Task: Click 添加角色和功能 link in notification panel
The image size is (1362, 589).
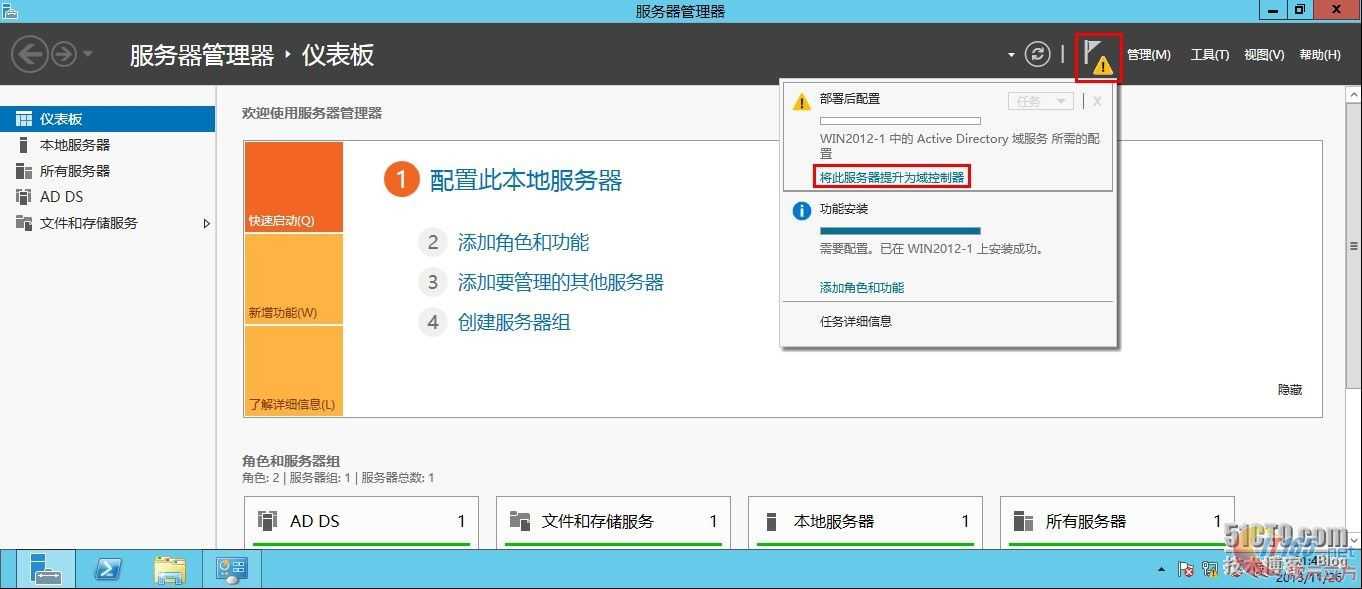Action: (x=862, y=287)
